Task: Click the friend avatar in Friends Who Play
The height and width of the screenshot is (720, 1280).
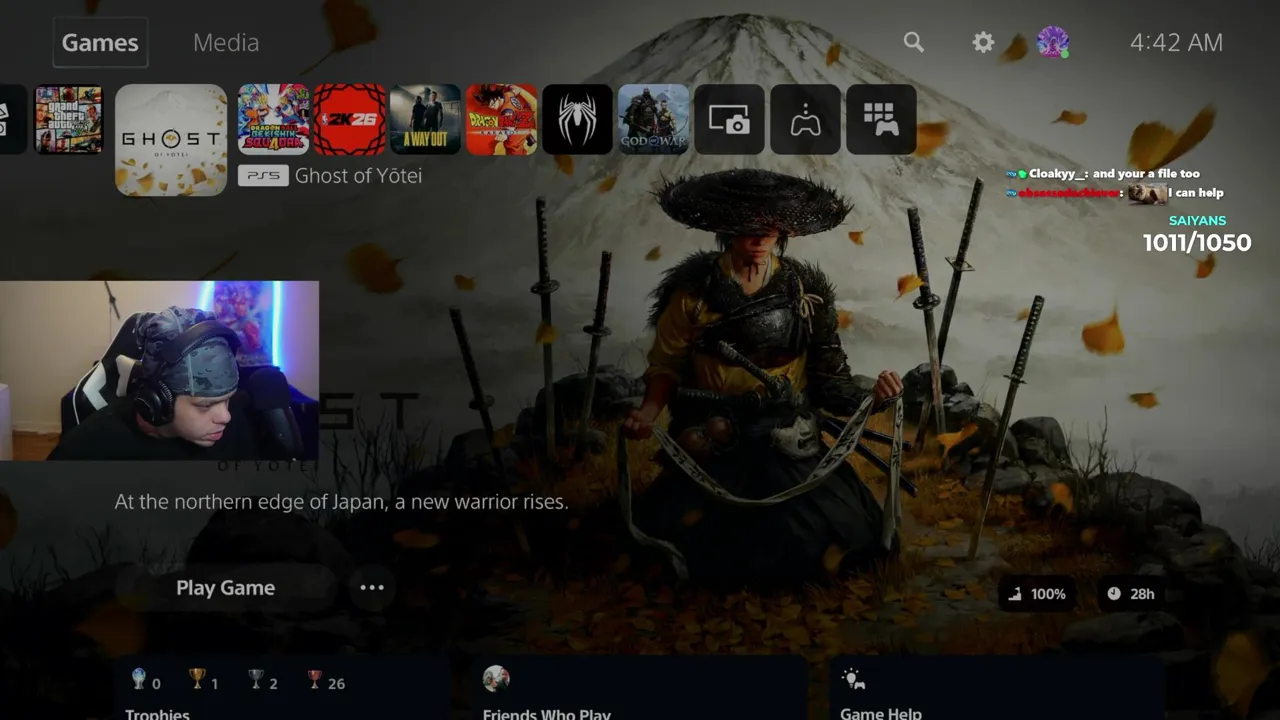Action: click(496, 679)
